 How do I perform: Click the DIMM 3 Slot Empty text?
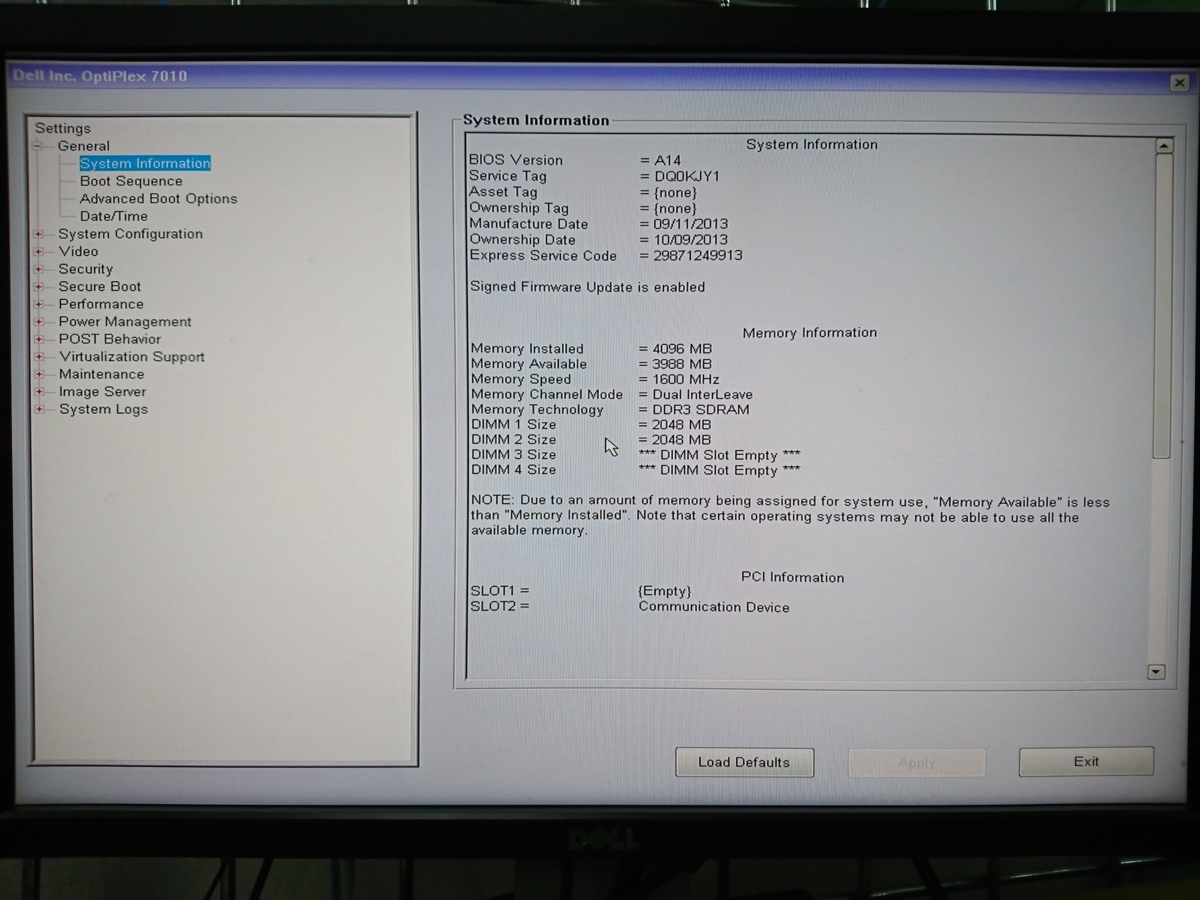[x=719, y=454]
